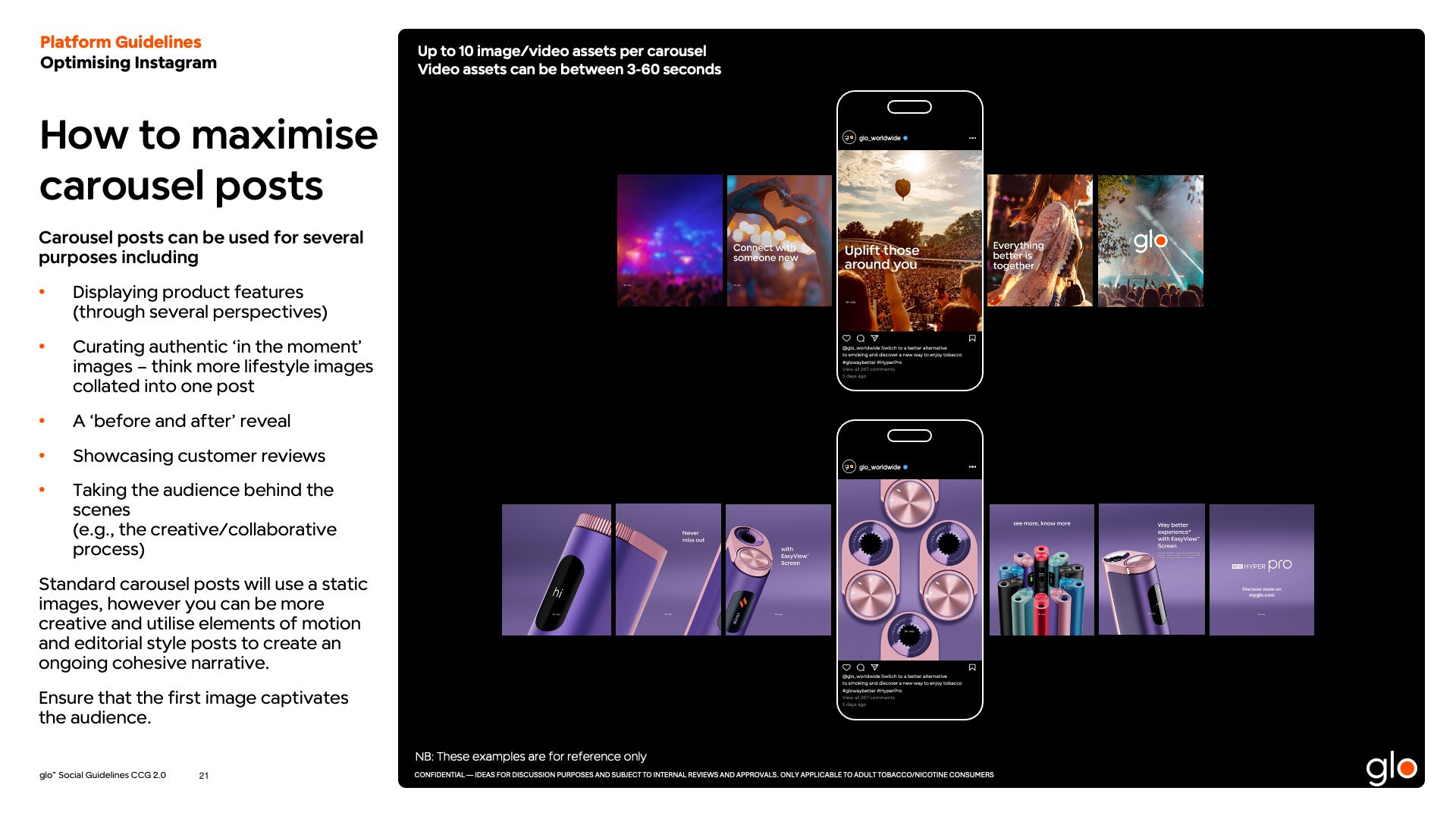Click the bookmark icon in bottom phone post
This screenshot has height=819, width=1456.
click(972, 667)
